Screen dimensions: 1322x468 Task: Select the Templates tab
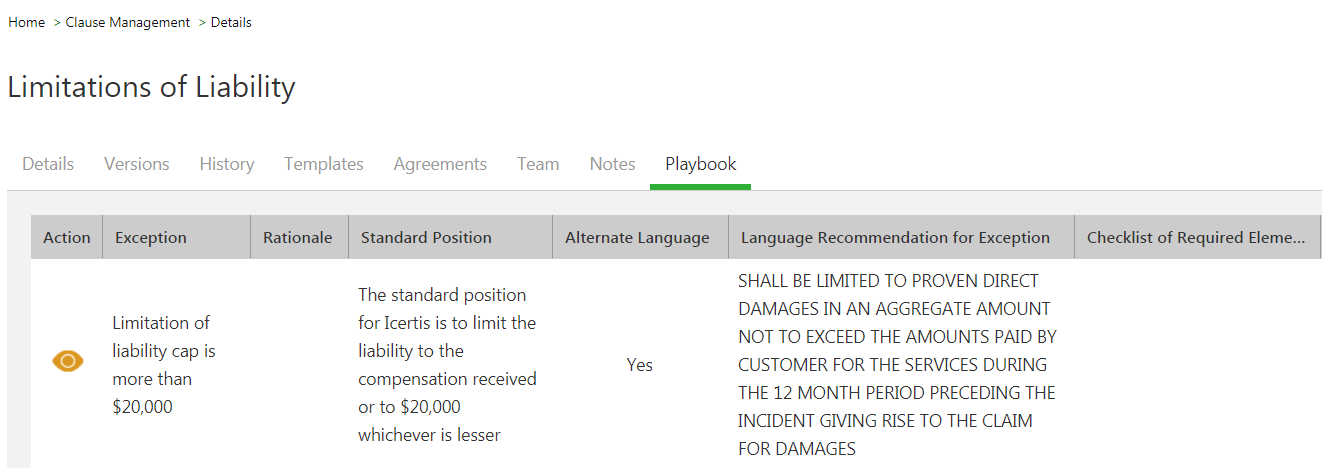click(324, 164)
